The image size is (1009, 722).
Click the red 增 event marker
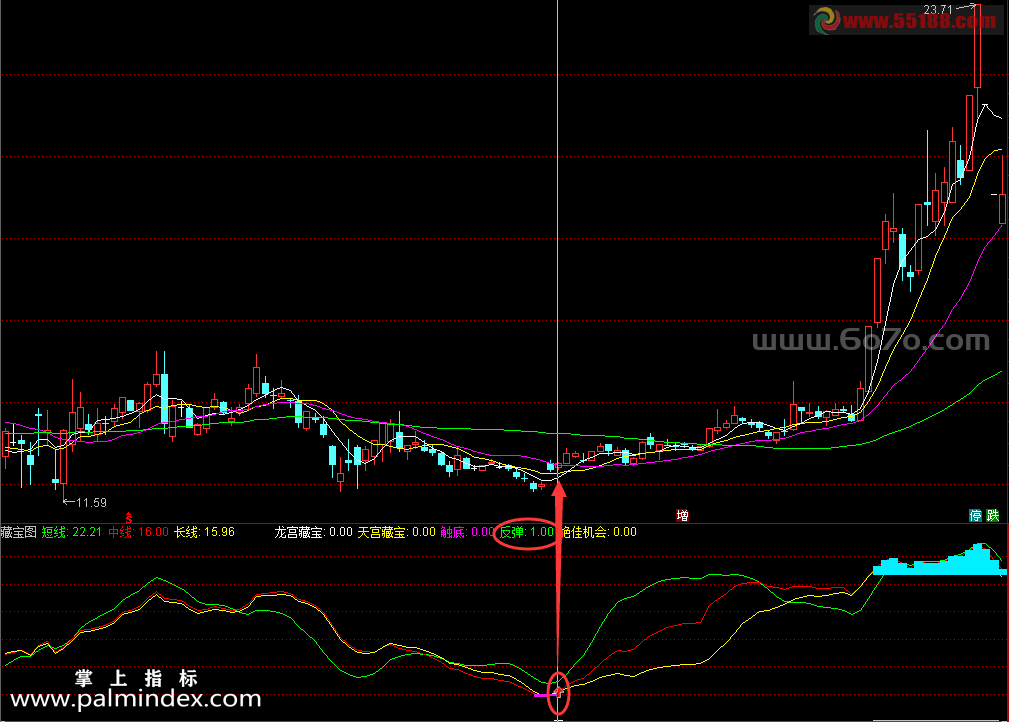point(682,515)
